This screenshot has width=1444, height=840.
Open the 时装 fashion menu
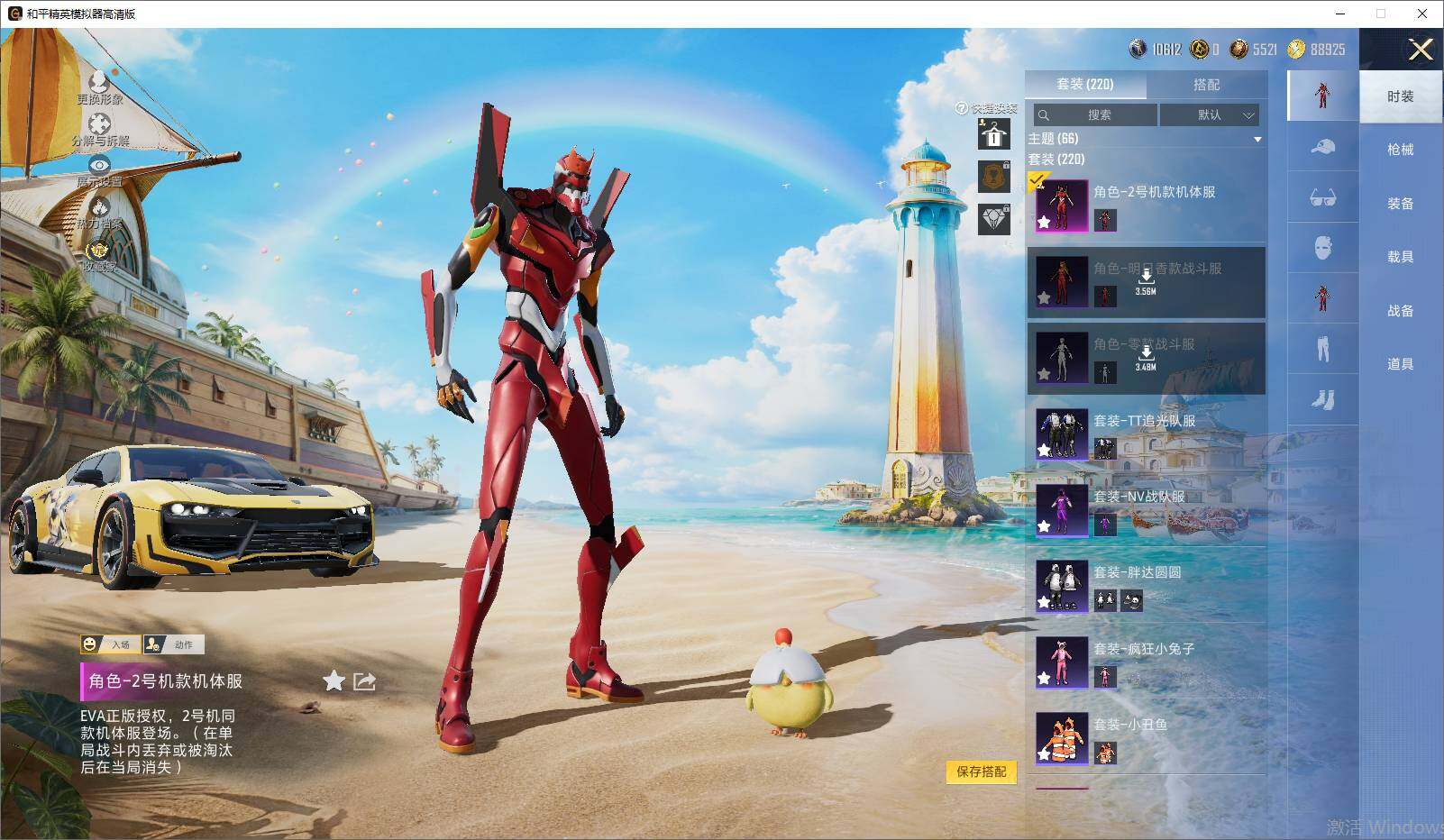point(1401,96)
